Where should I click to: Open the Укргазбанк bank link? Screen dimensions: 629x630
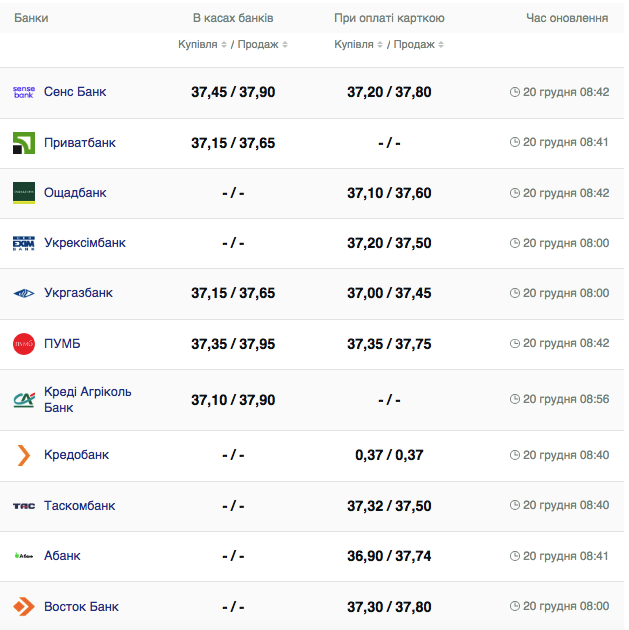(78, 293)
